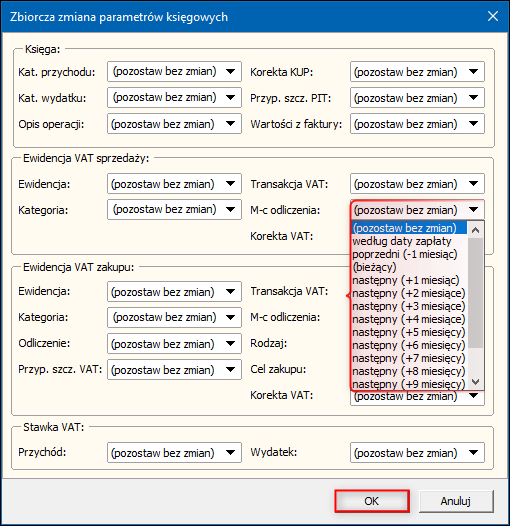Open the Stawka VAT Przychód dropdown
This screenshot has width=510, height=526.
coord(174,453)
